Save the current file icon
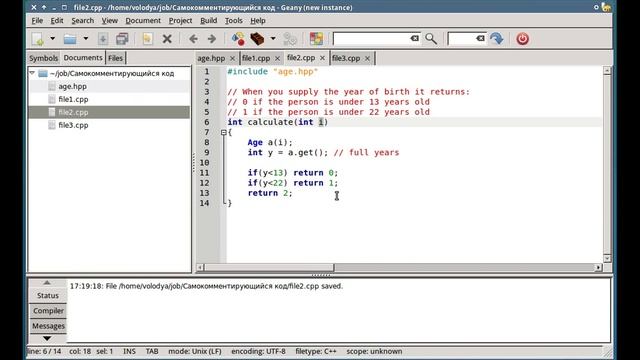The image size is (640, 360). [103, 39]
